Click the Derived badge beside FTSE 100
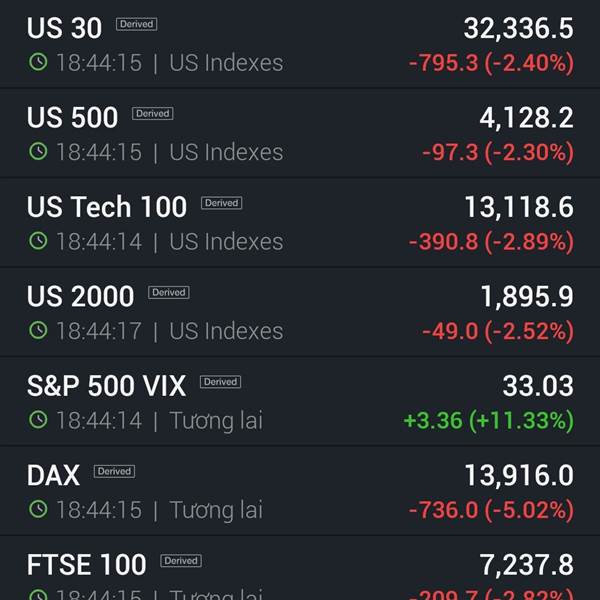Screen dimensions: 600x600 pos(181,561)
